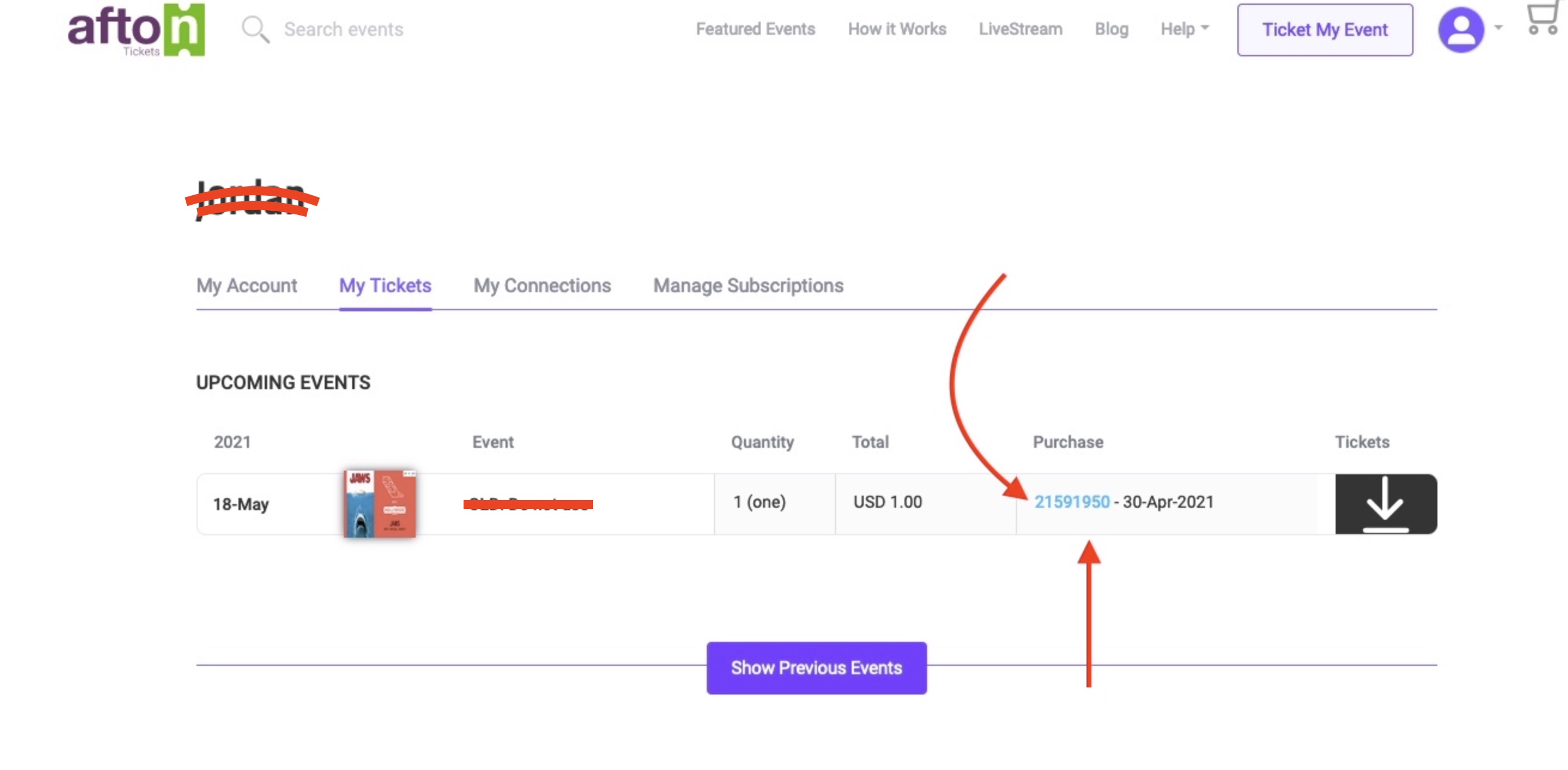Click the user profile dropdown arrow
The image size is (1568, 770).
pos(1497,28)
